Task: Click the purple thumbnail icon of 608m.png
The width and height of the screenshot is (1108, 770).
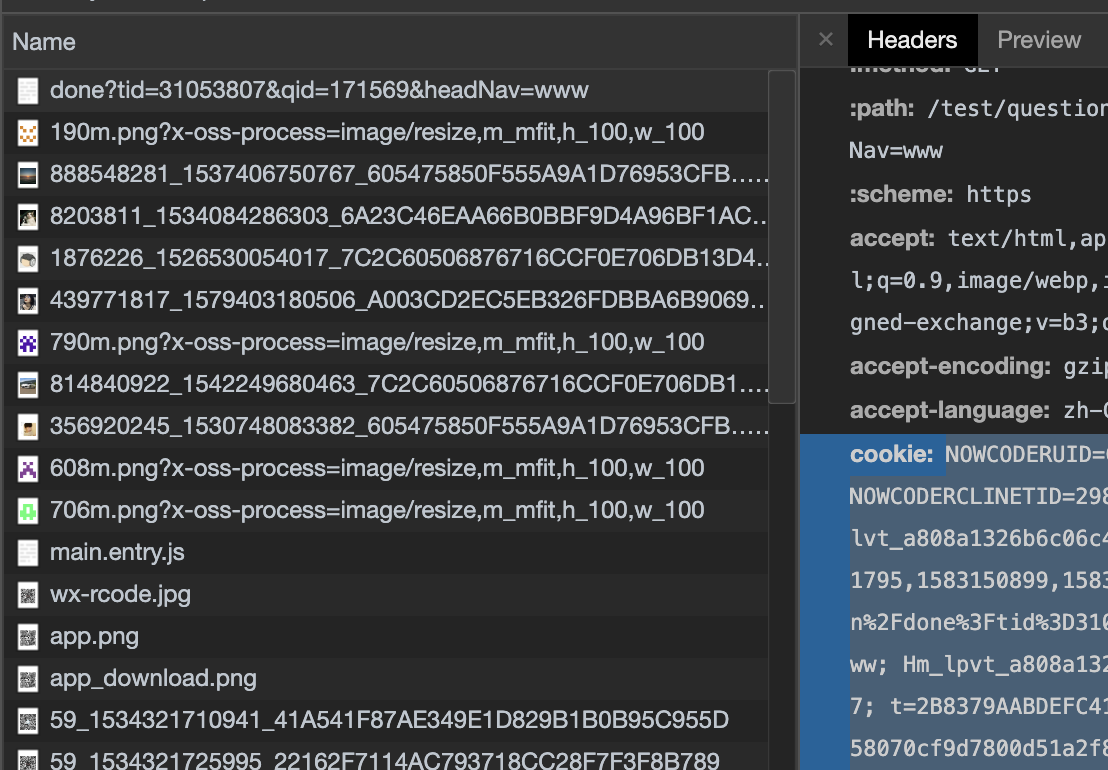Action: tap(28, 469)
